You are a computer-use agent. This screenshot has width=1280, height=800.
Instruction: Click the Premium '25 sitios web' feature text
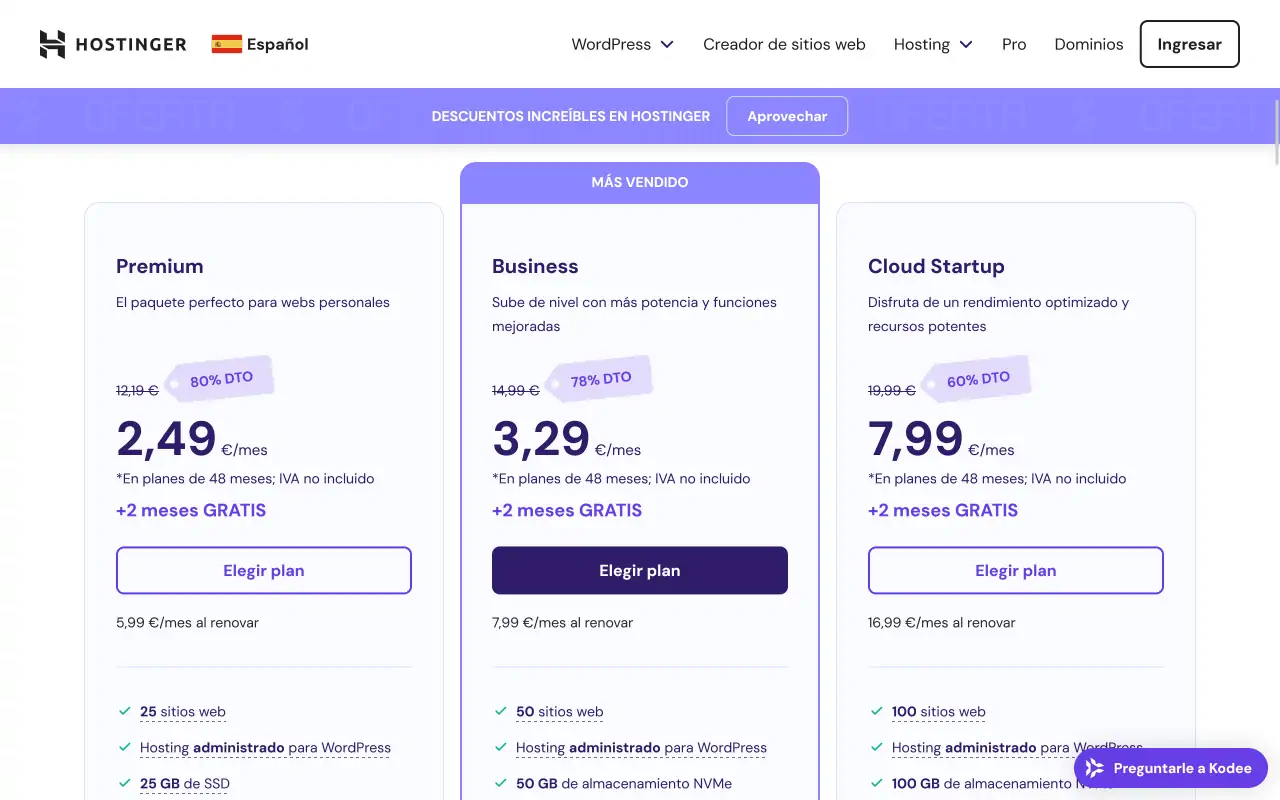coord(183,712)
